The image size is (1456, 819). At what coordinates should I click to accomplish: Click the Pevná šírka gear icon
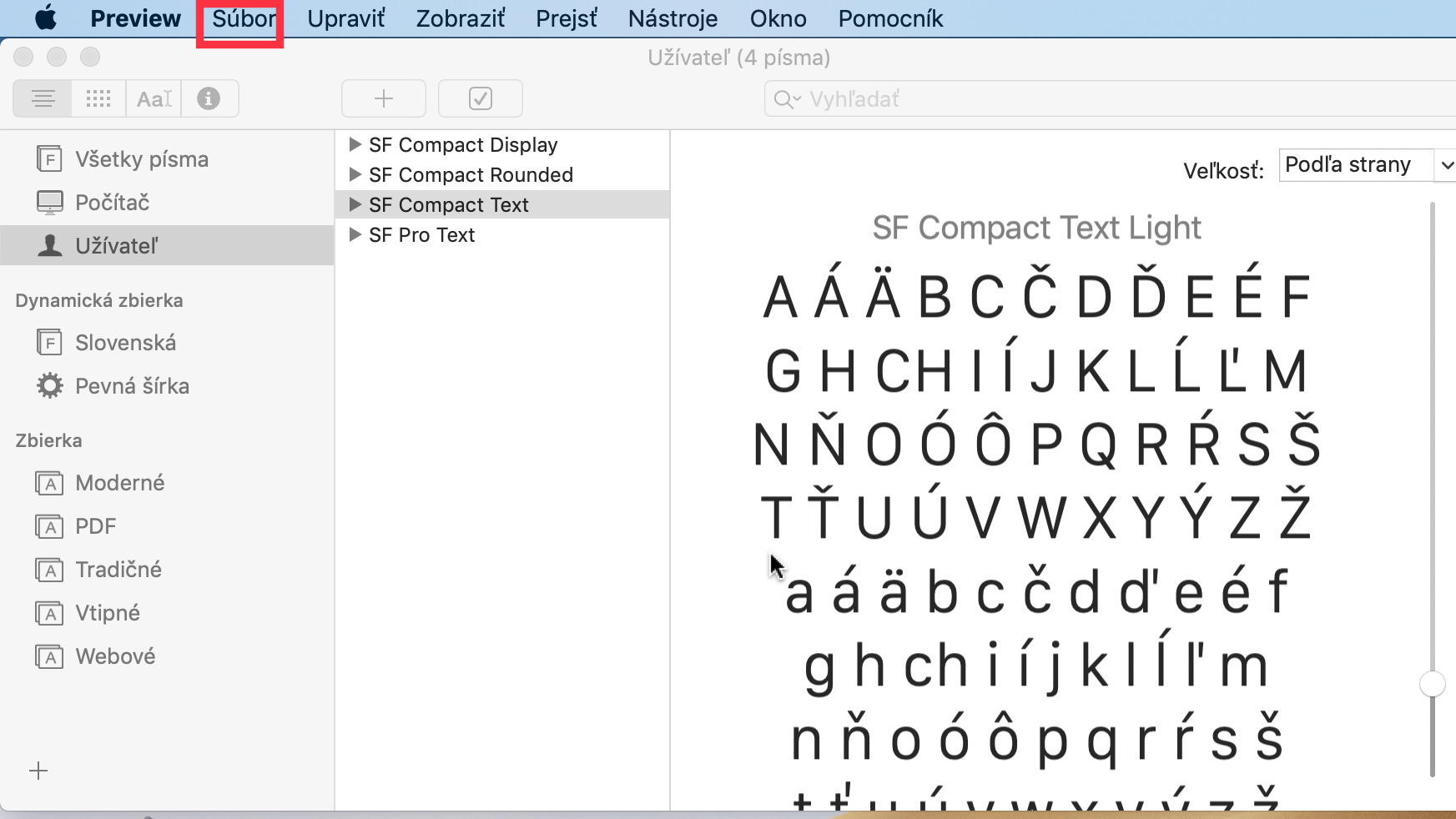point(49,385)
